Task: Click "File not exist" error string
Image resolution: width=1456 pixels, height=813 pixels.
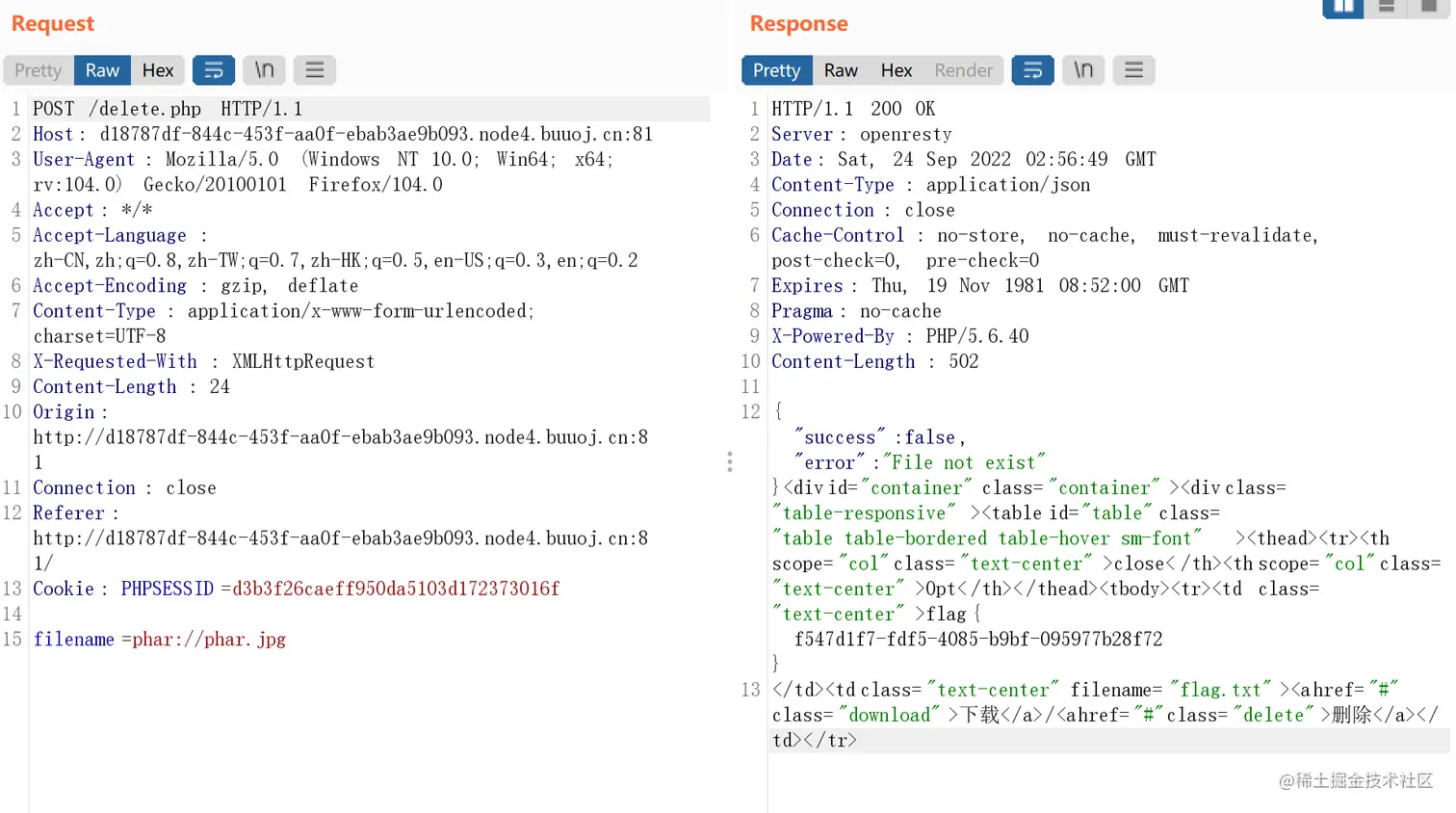Action: pos(964,462)
